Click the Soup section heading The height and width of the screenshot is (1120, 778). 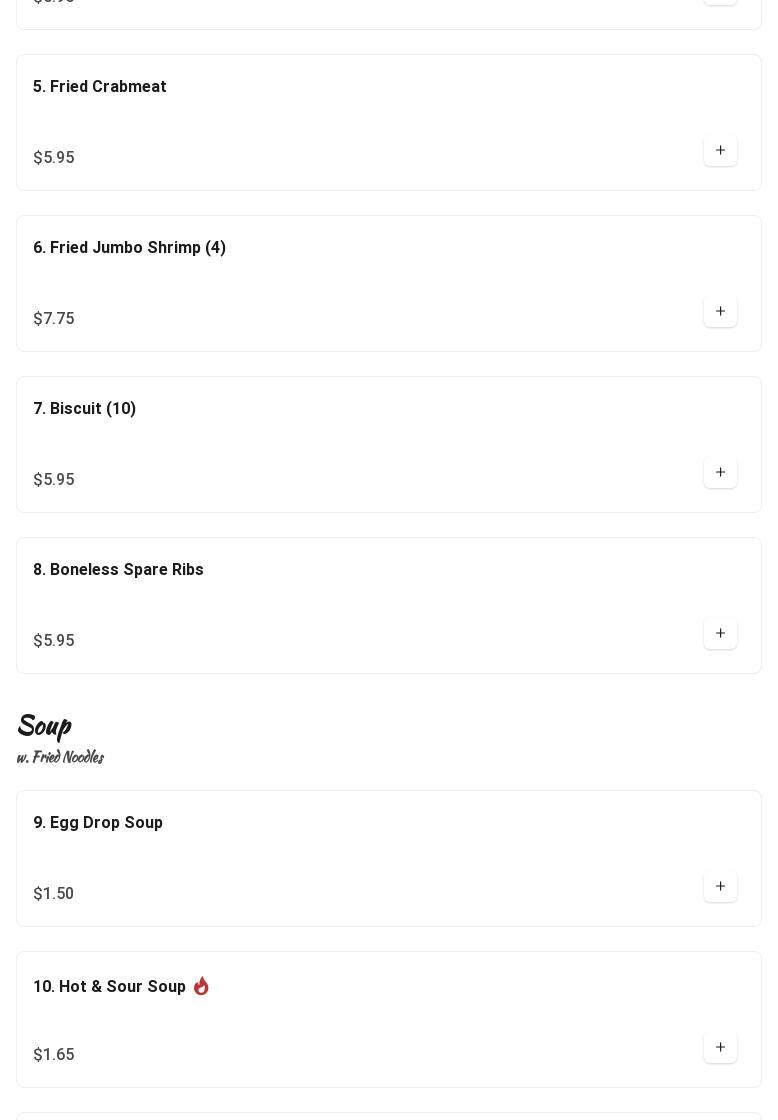coord(44,725)
